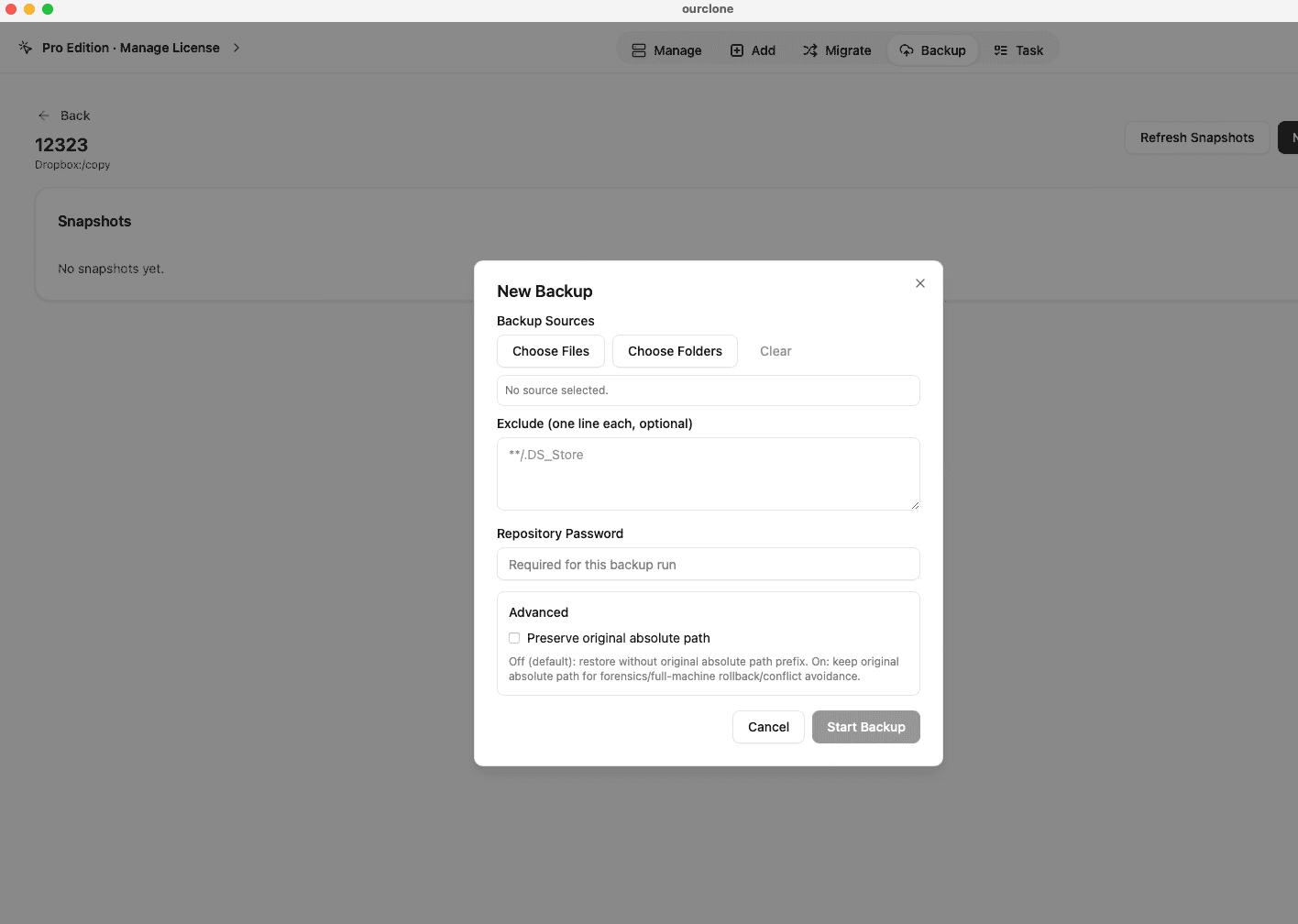Click the back arrow above 12323

(43, 115)
